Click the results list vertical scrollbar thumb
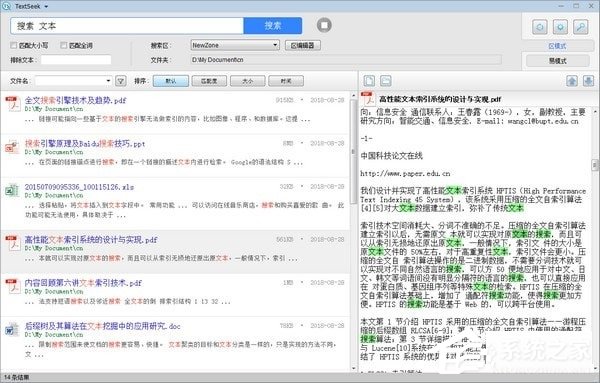Screen dimensions: 600x383 pyautogui.click(x=353, y=152)
